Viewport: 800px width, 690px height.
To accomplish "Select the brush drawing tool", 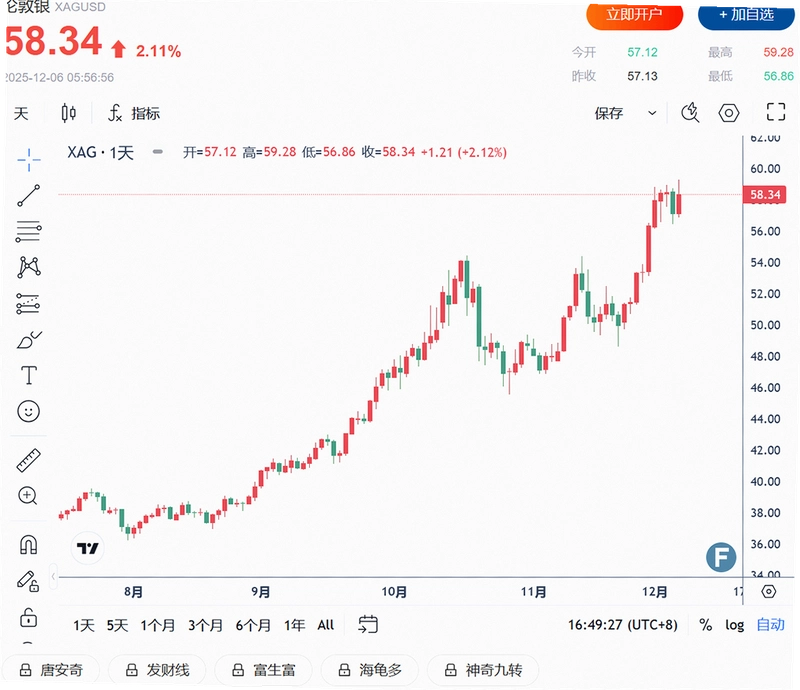I will pos(29,340).
